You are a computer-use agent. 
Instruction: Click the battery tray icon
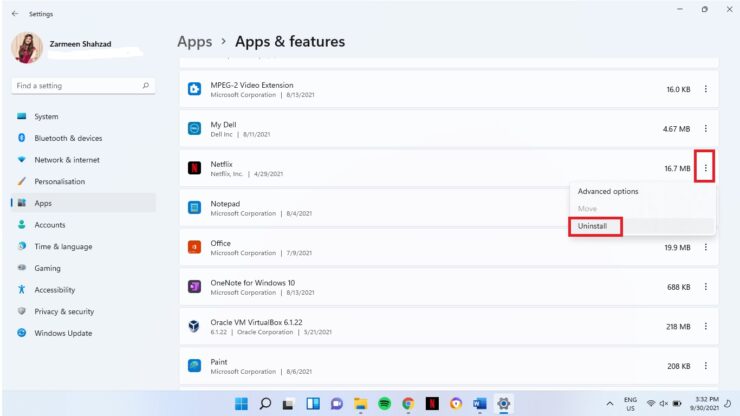click(677, 404)
